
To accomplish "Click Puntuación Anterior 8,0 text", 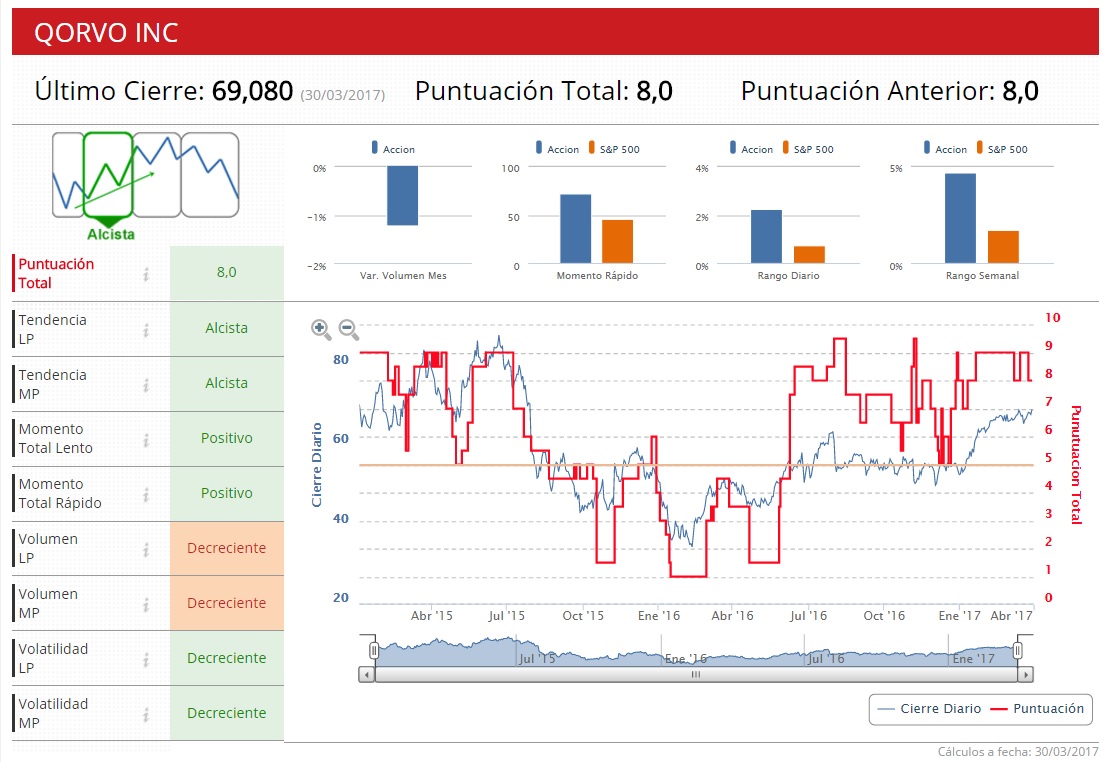I will 890,91.
